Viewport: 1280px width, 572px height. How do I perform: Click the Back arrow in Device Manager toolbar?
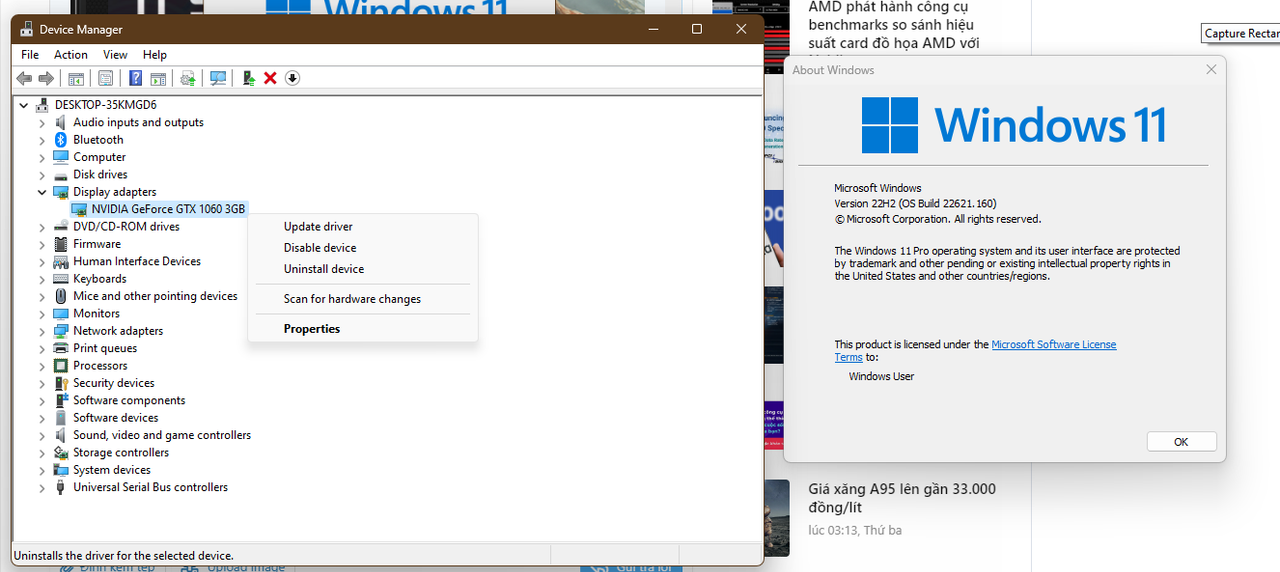click(24, 78)
